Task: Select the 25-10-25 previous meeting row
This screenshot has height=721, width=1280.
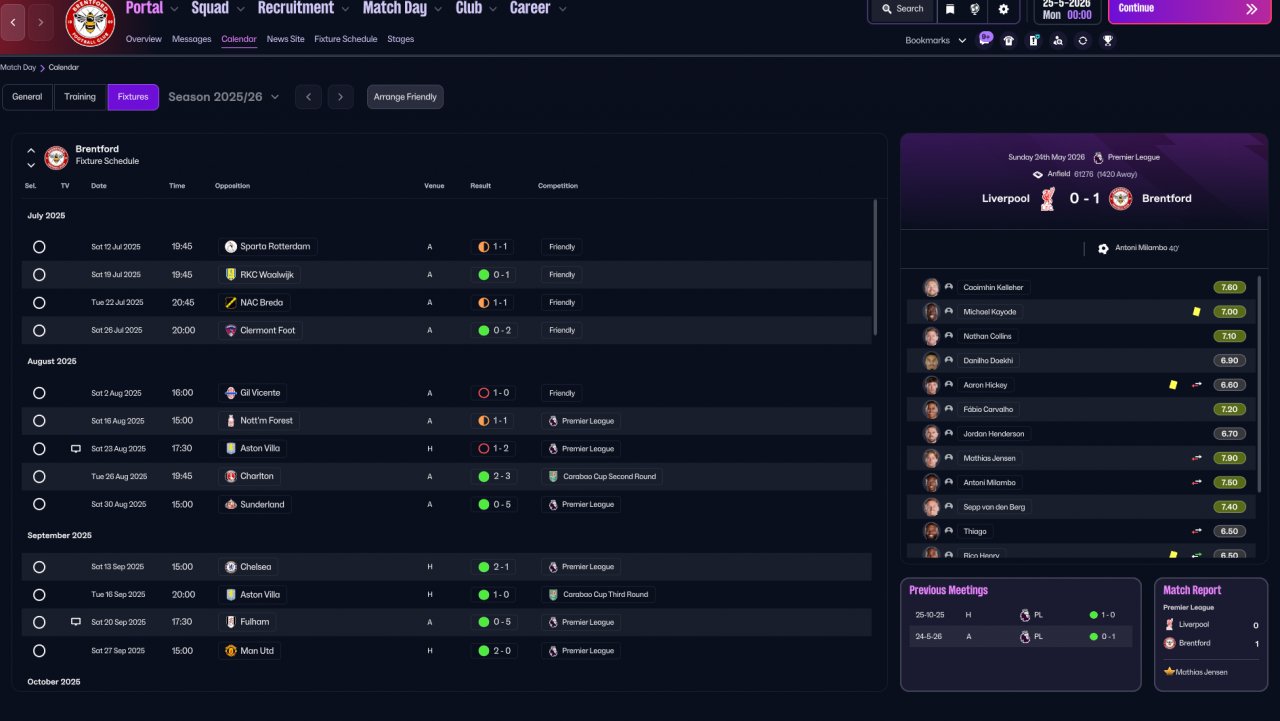Action: tap(1020, 615)
